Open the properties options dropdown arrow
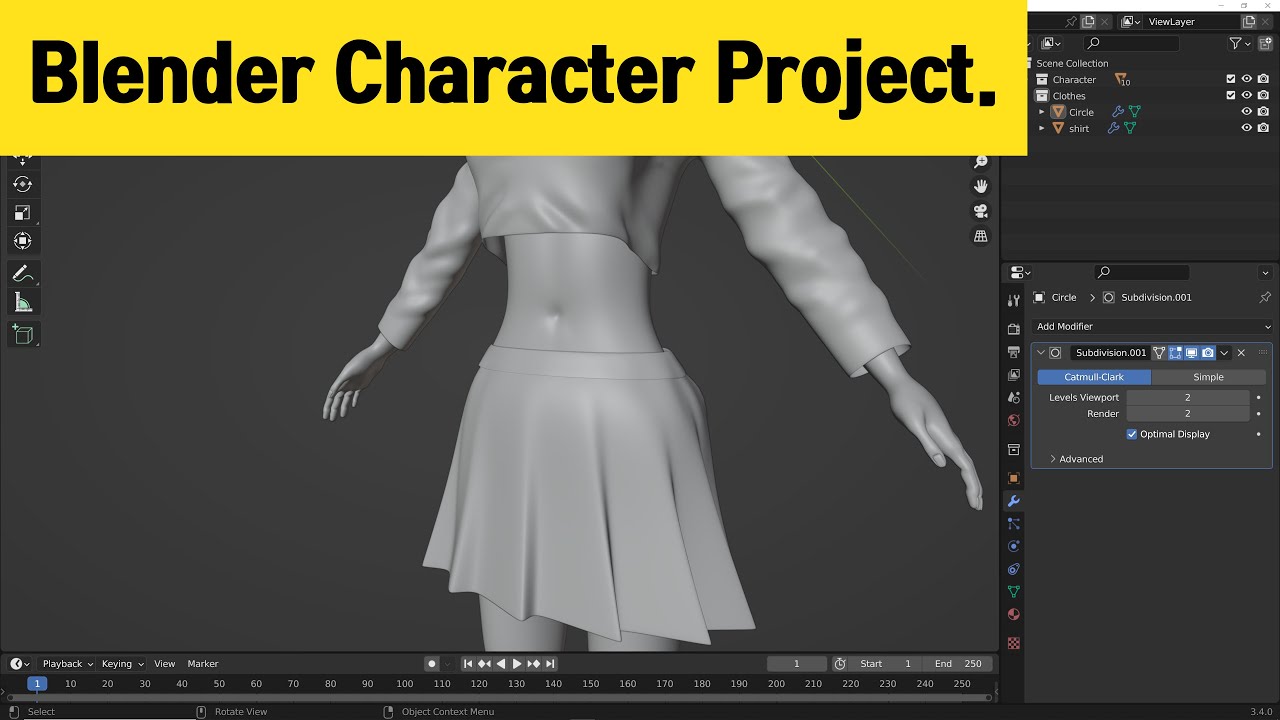This screenshot has width=1280, height=720. (1265, 272)
